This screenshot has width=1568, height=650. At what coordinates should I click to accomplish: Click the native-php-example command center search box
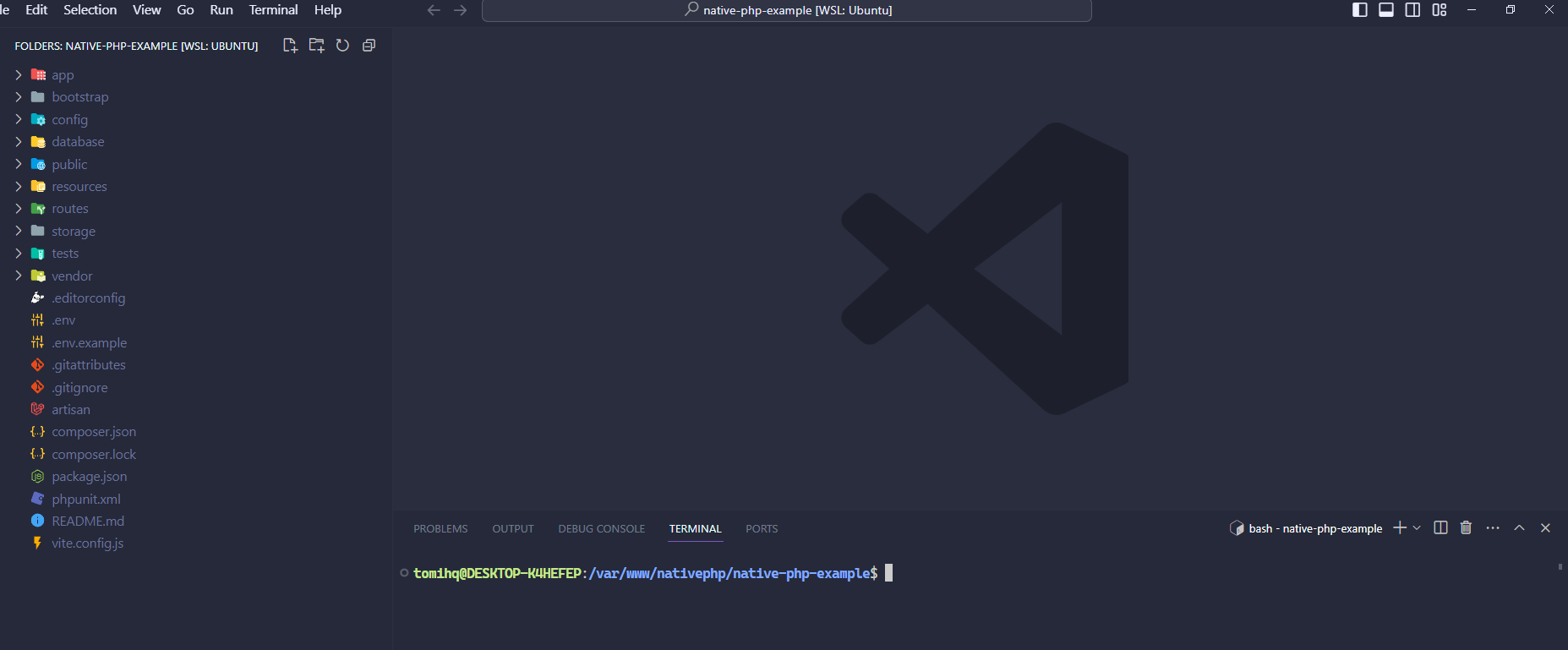click(787, 10)
